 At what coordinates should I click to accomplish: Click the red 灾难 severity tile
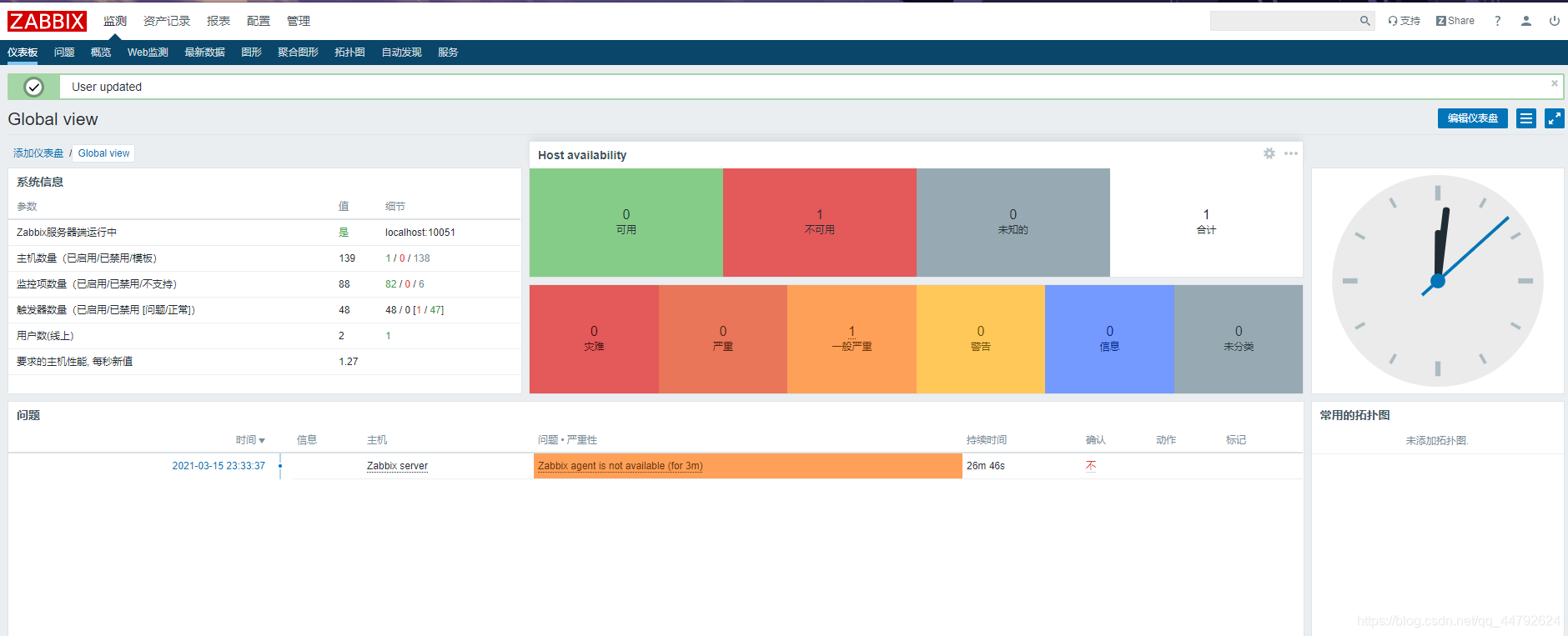point(594,339)
